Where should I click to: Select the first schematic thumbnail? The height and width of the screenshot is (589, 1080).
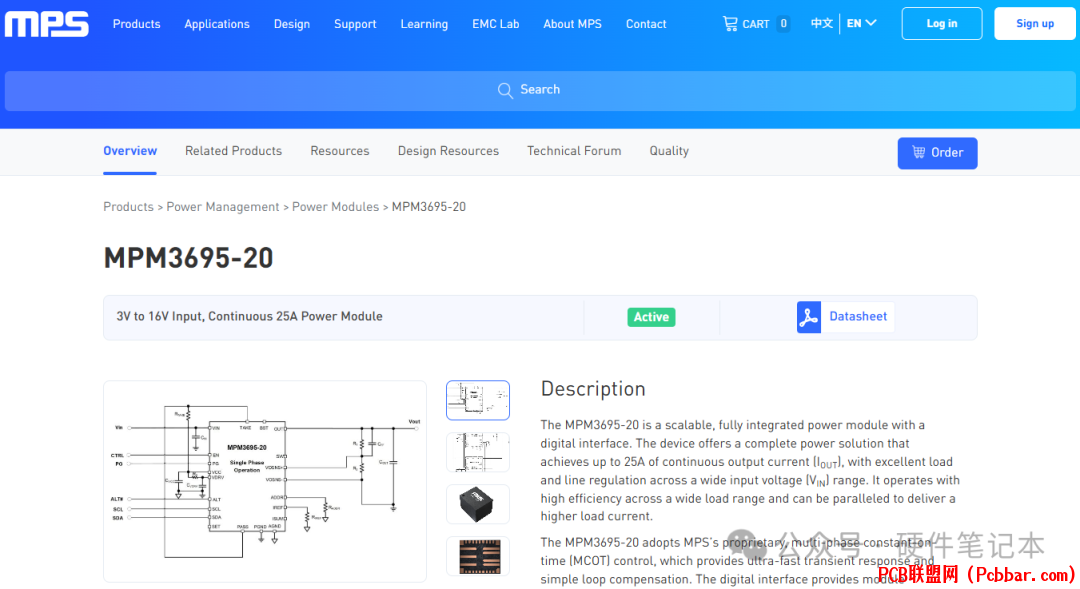pyautogui.click(x=478, y=400)
